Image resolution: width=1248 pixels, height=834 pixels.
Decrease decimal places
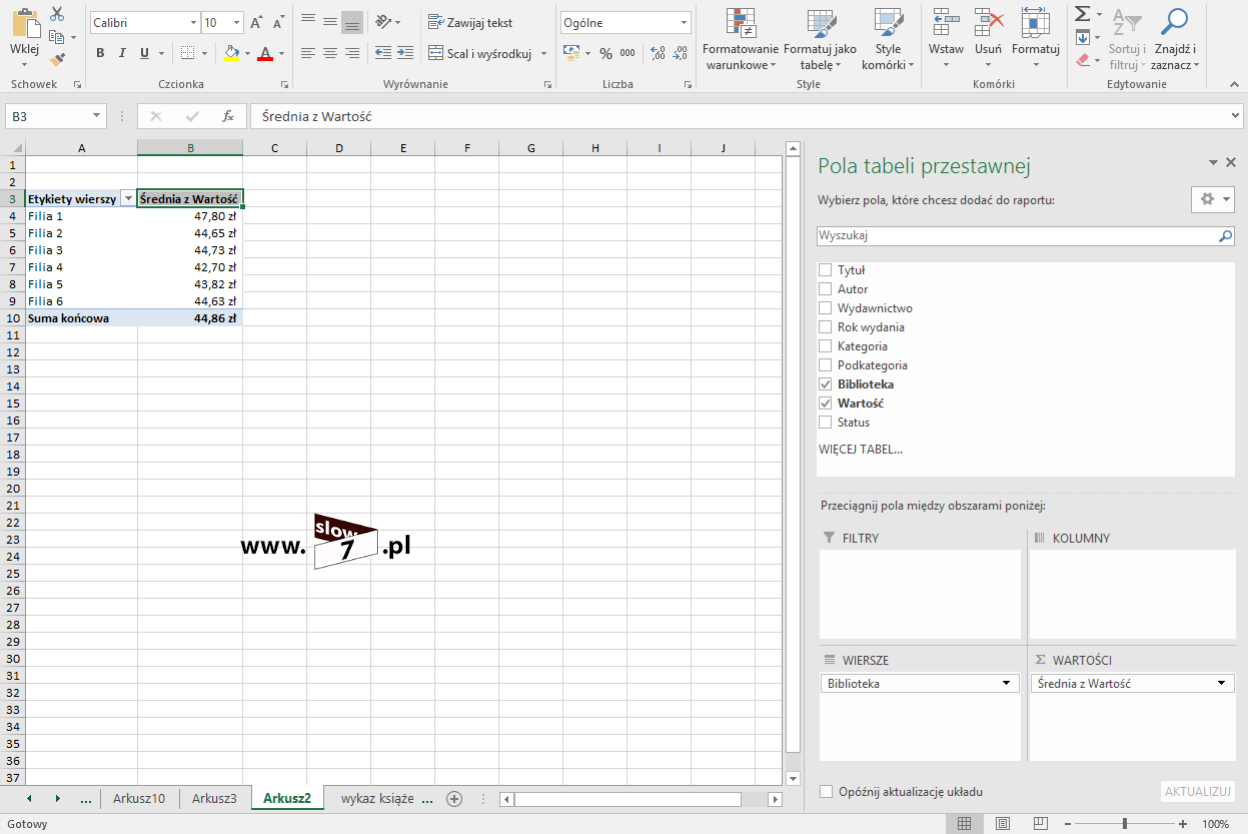pos(679,53)
